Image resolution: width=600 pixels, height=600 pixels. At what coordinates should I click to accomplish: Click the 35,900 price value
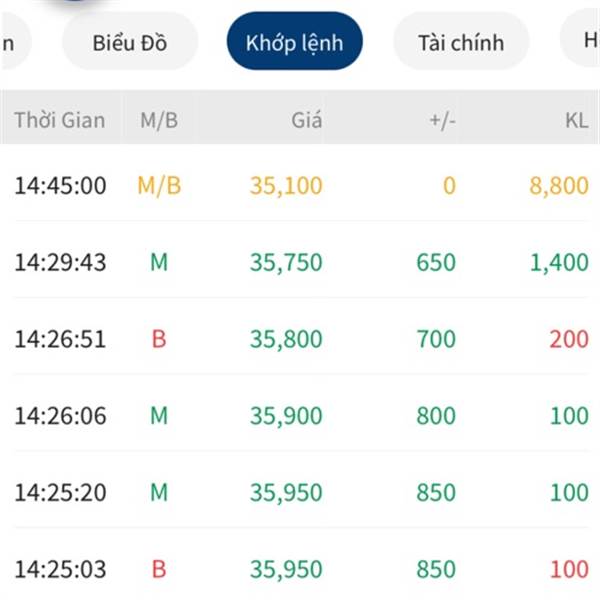click(x=286, y=416)
